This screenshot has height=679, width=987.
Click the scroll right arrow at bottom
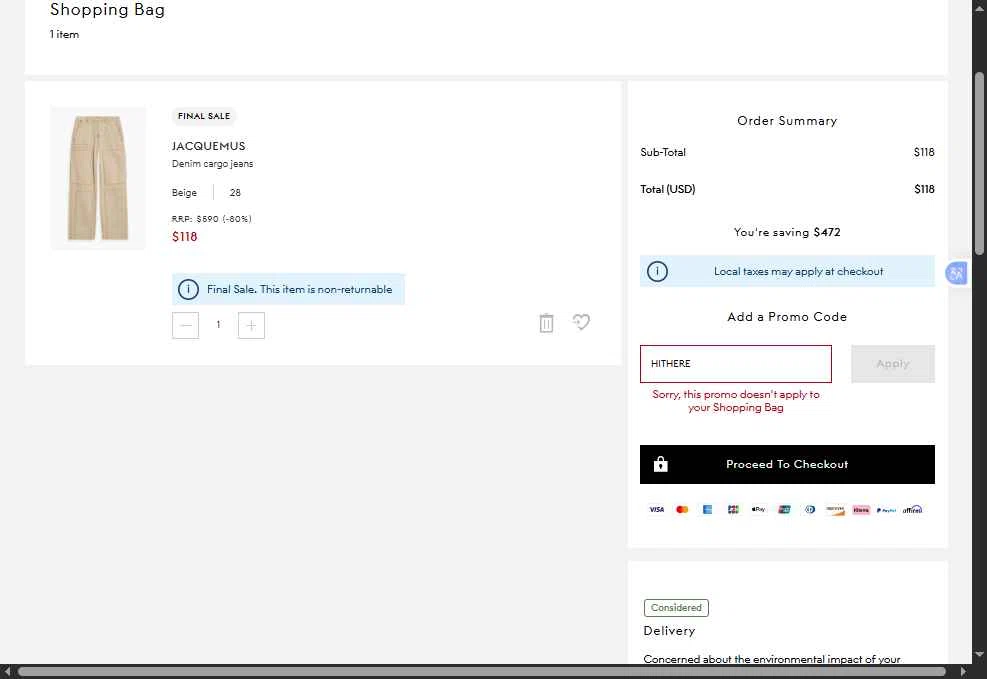pos(963,671)
